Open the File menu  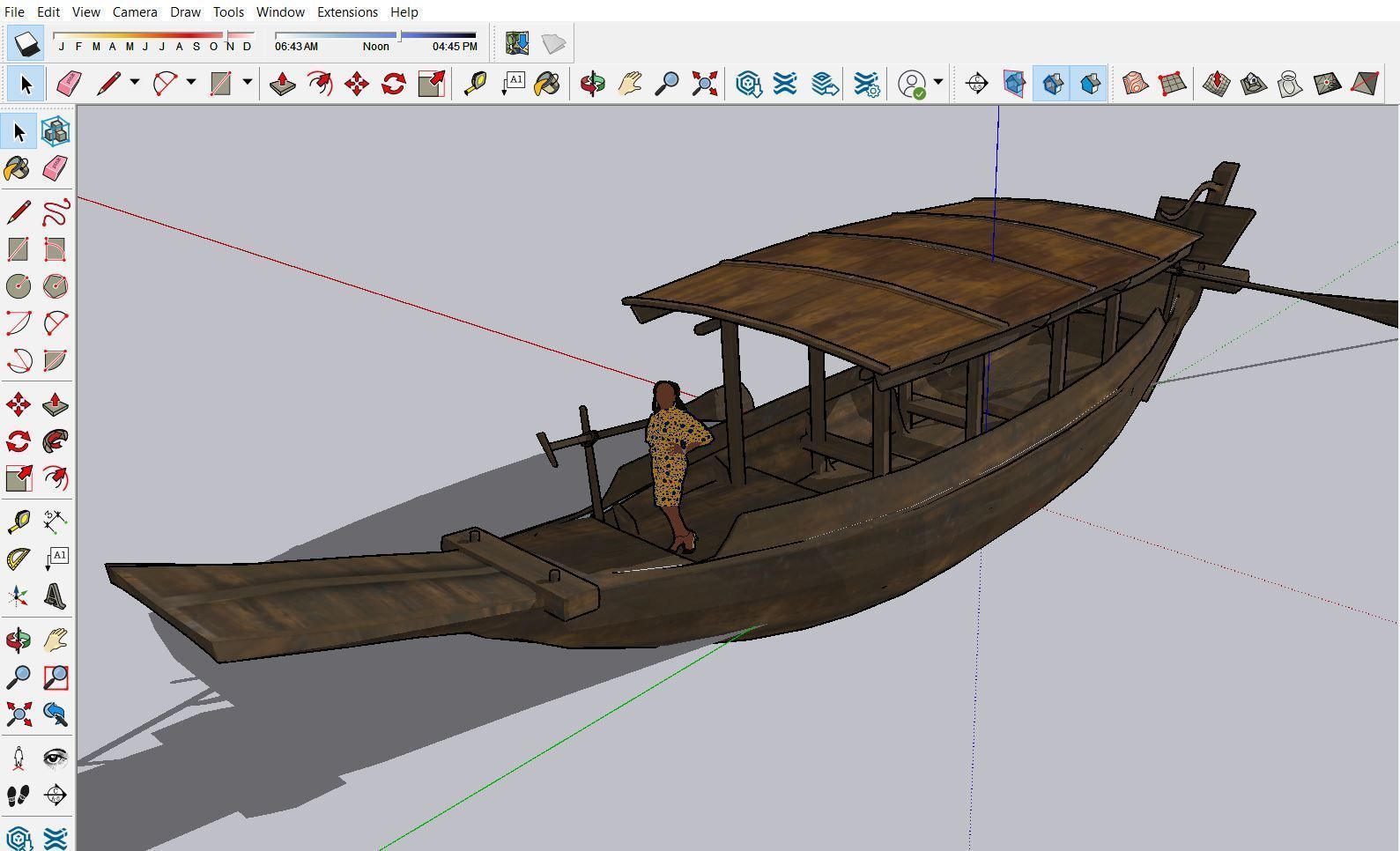click(14, 11)
